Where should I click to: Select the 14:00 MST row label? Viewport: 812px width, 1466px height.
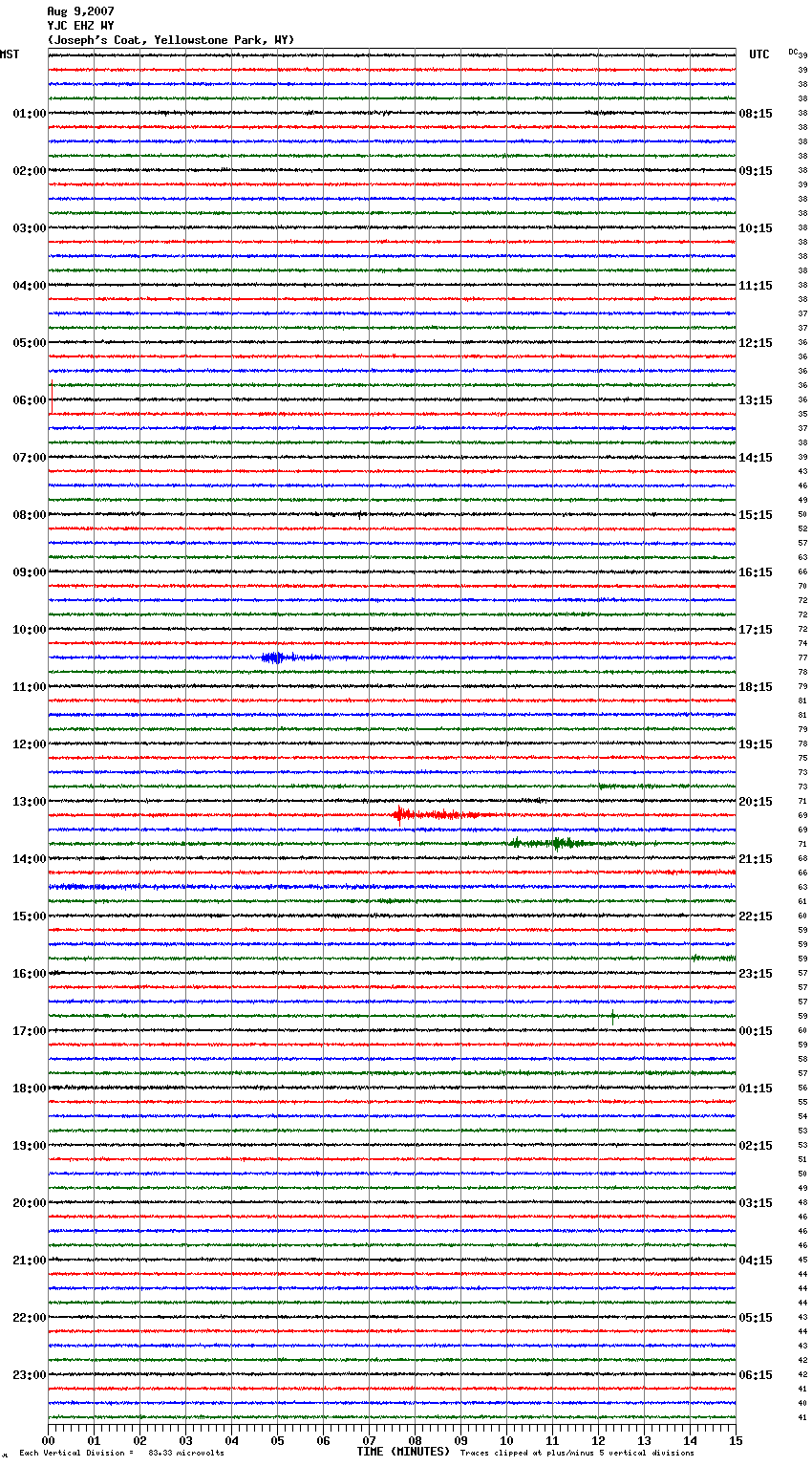pyautogui.click(x=30, y=859)
